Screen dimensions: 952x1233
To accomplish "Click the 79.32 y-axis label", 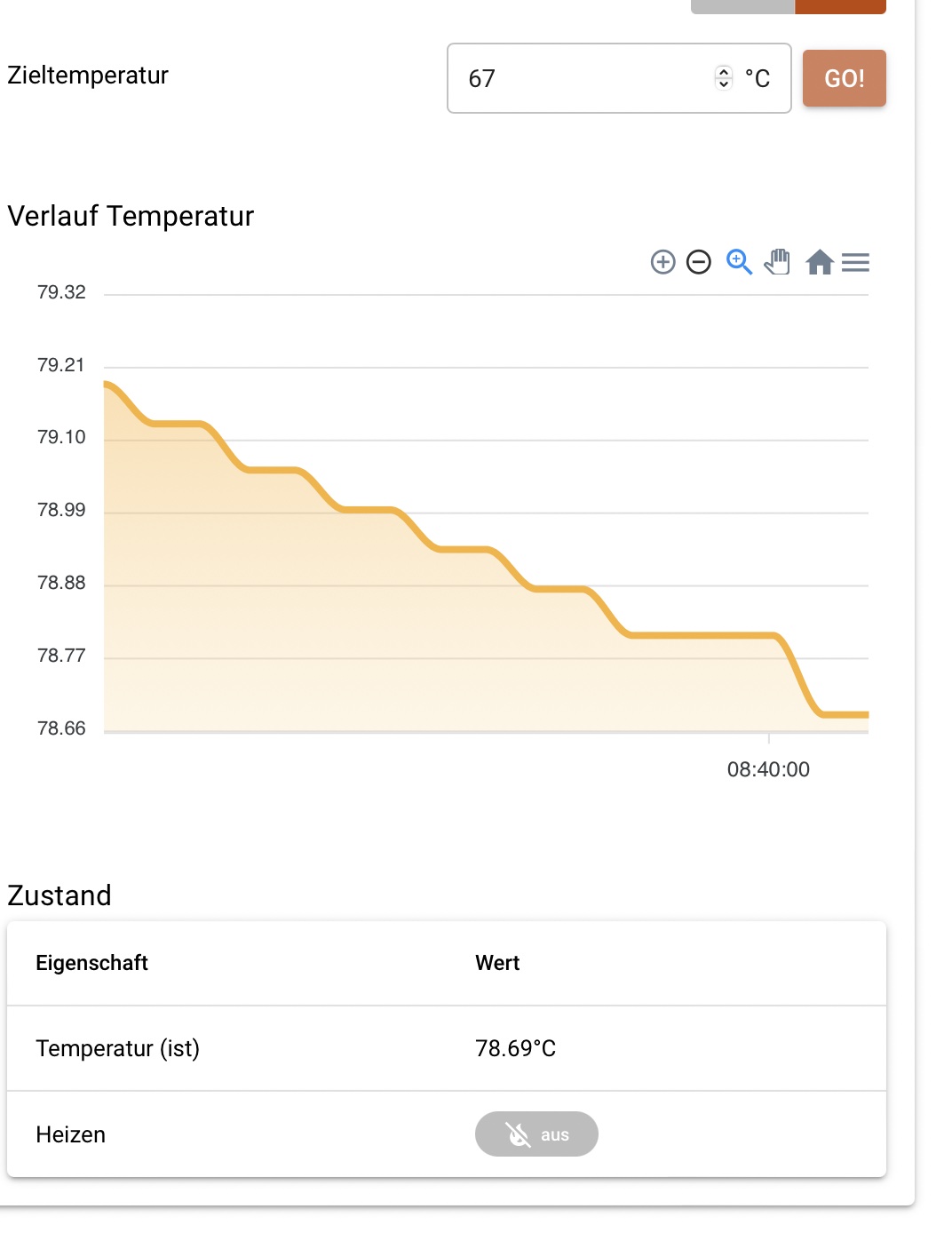I will 61,292.
